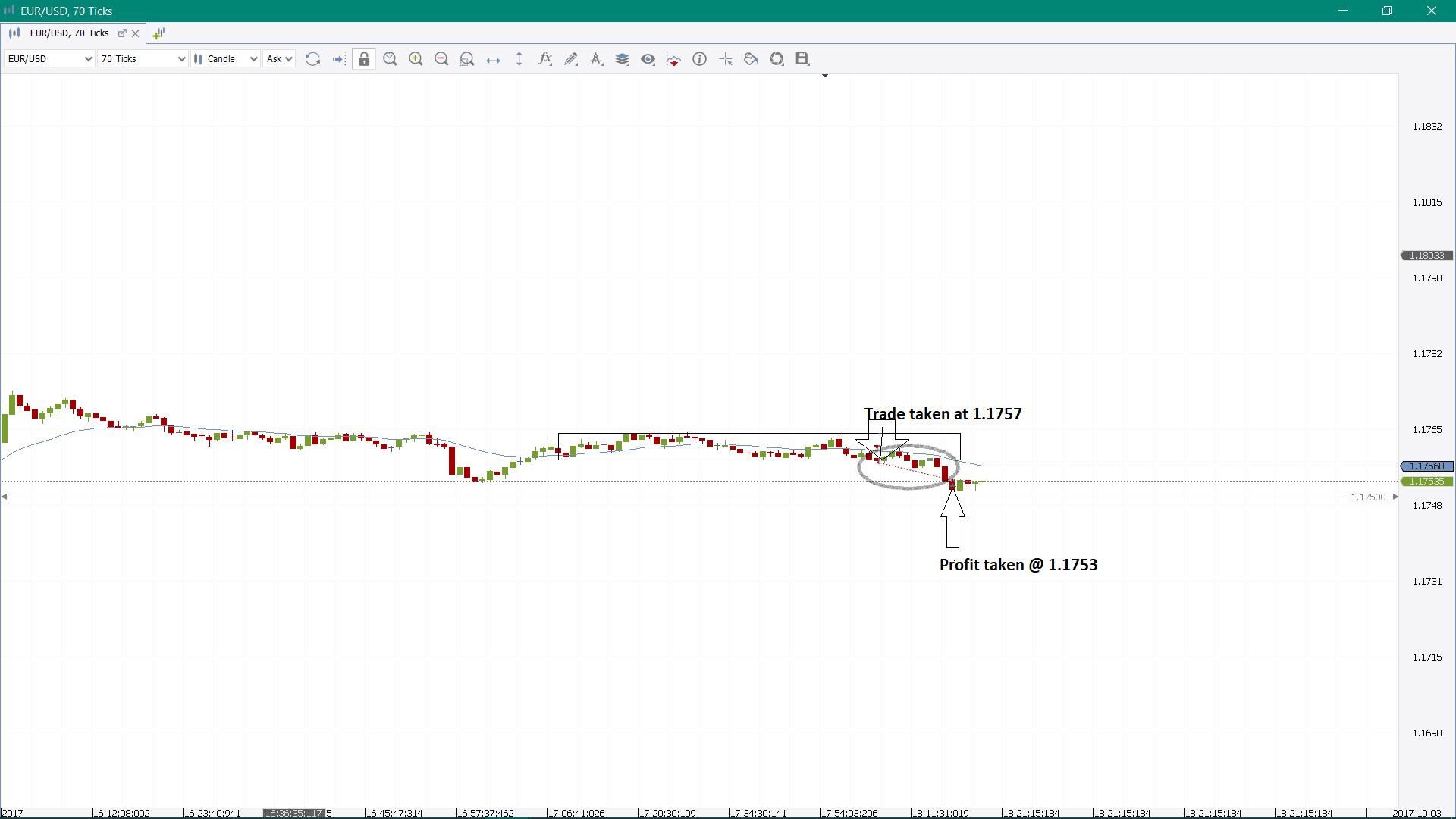Click the vertical stretch arrows icon
The image size is (1456, 819).
point(519,58)
